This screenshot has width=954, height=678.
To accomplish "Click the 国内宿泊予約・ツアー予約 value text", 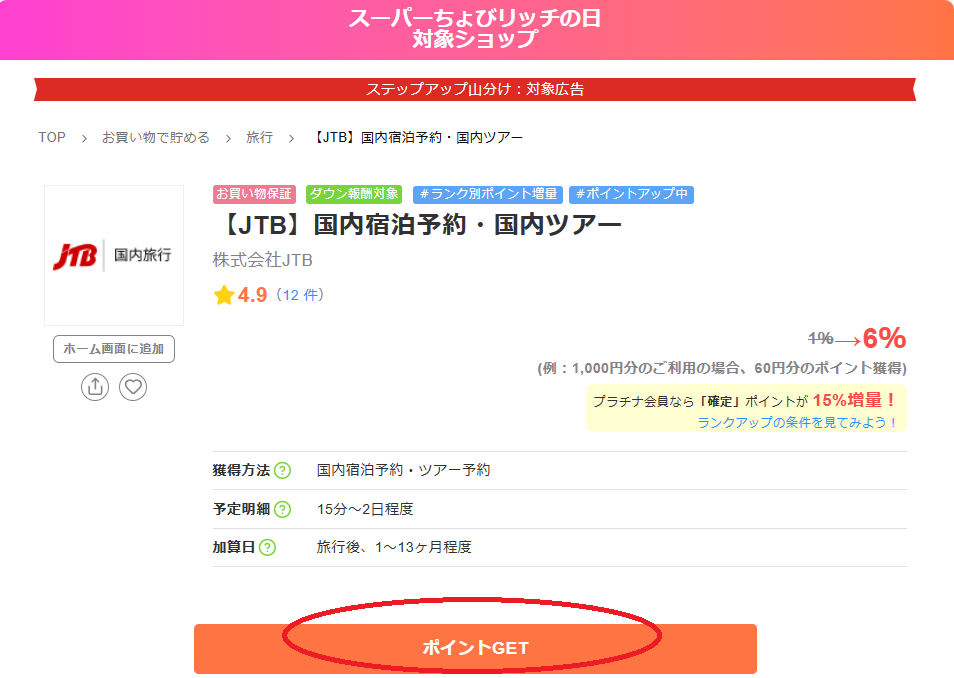I will click(403, 470).
